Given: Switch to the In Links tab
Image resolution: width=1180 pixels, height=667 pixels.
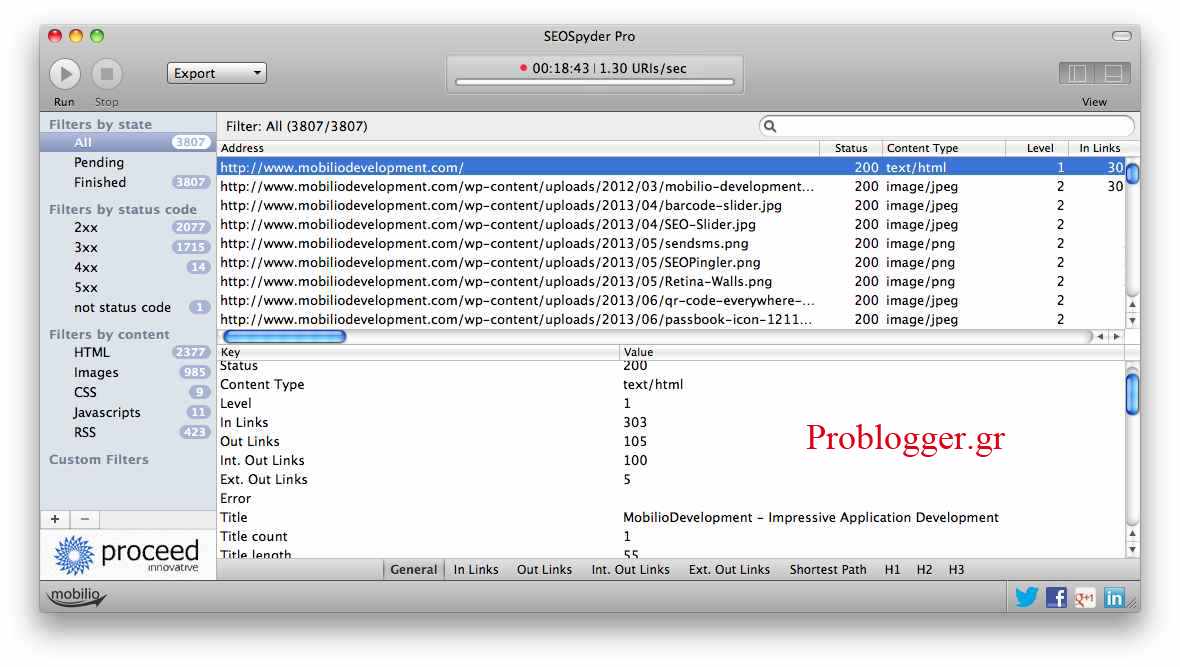Looking at the screenshot, I should pyautogui.click(x=476, y=570).
